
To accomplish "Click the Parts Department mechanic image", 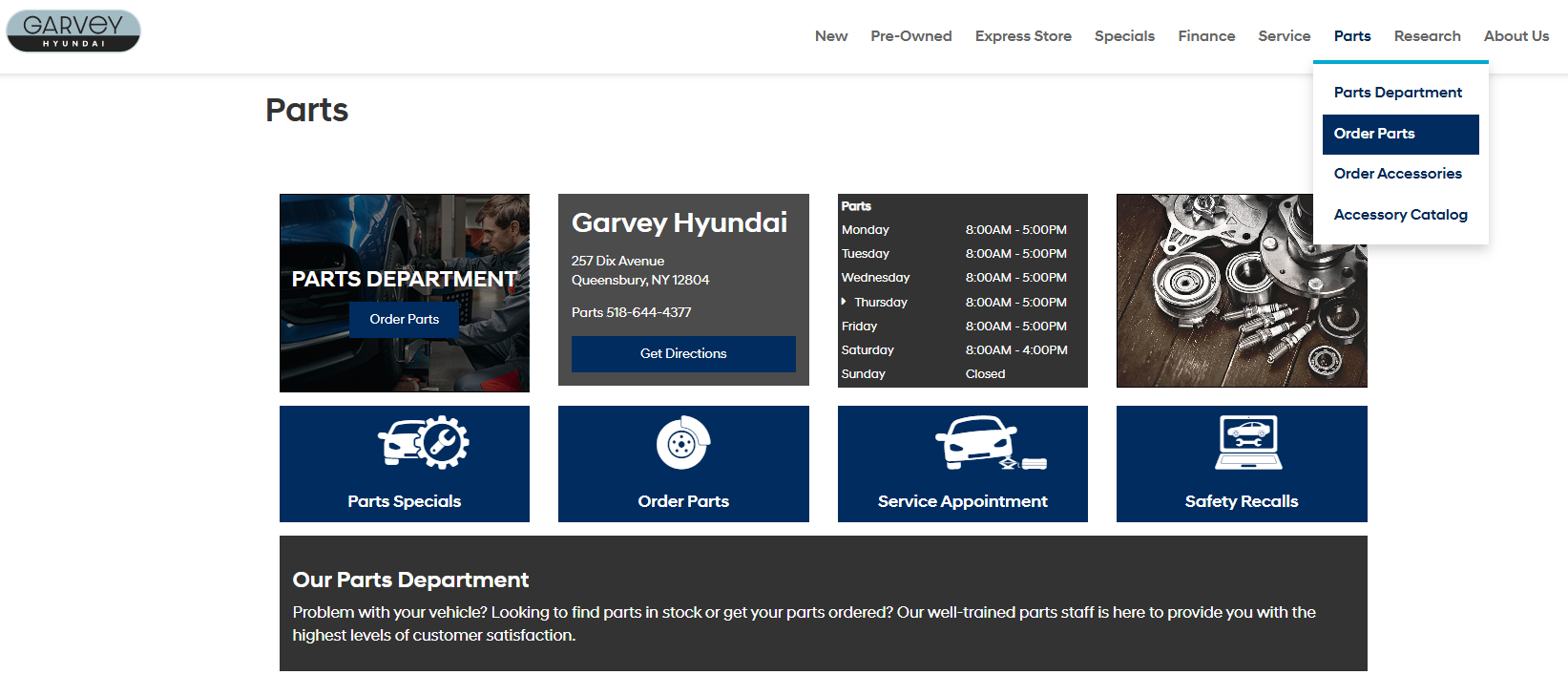I will pos(405,293).
